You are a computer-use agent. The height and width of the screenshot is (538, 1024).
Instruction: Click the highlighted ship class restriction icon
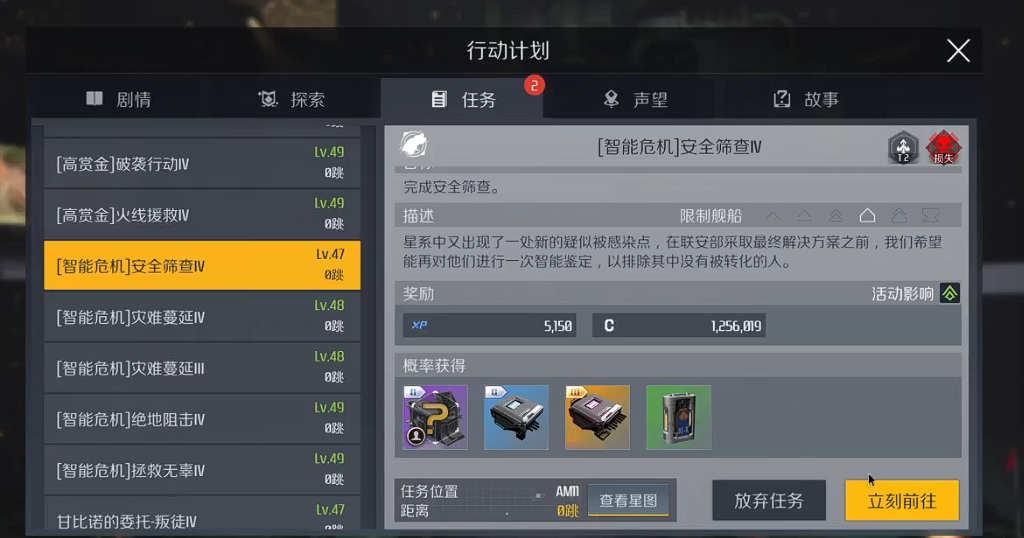point(867,215)
